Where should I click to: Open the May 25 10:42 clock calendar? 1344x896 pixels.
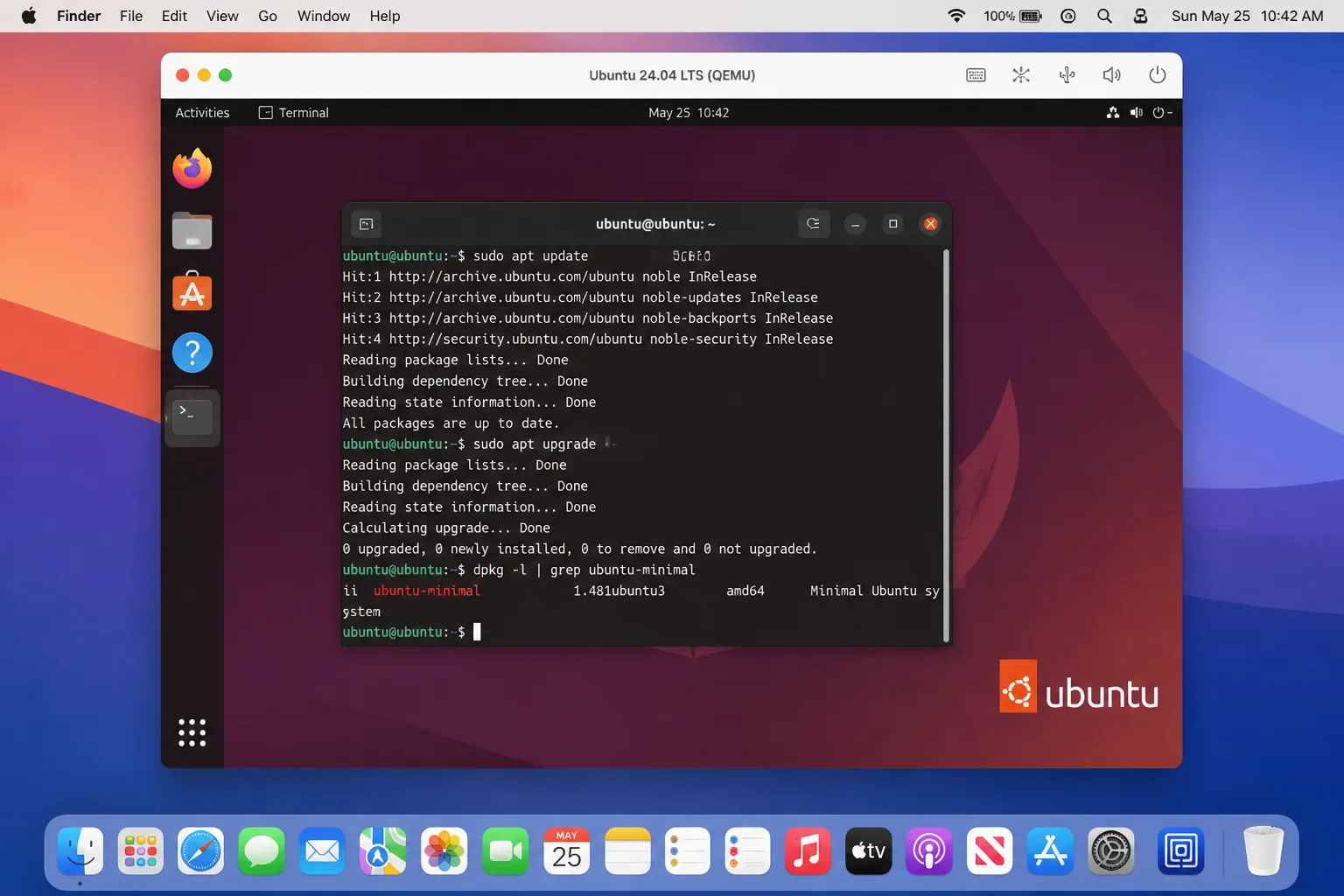(689, 113)
